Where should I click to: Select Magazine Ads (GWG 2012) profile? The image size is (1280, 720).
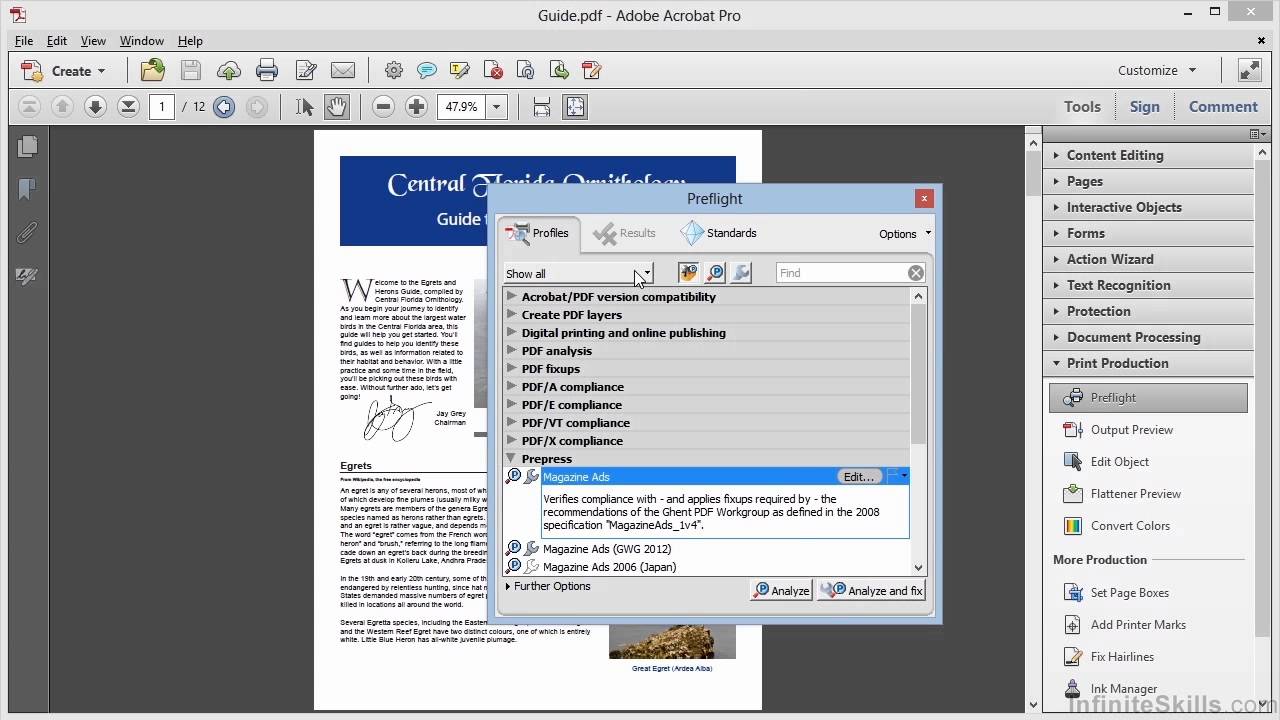[x=607, y=549]
